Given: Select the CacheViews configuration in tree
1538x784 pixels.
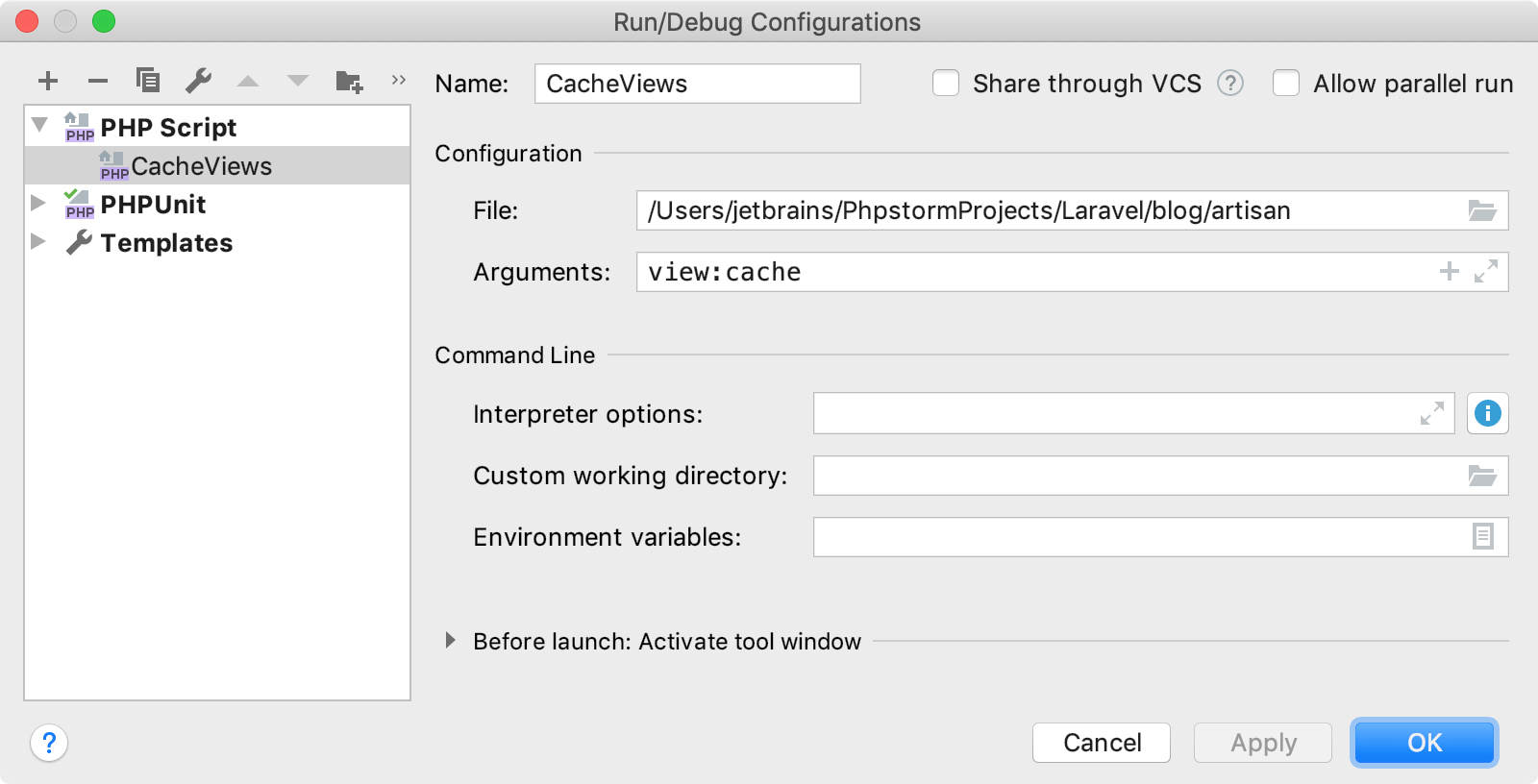Looking at the screenshot, I should (217, 165).
